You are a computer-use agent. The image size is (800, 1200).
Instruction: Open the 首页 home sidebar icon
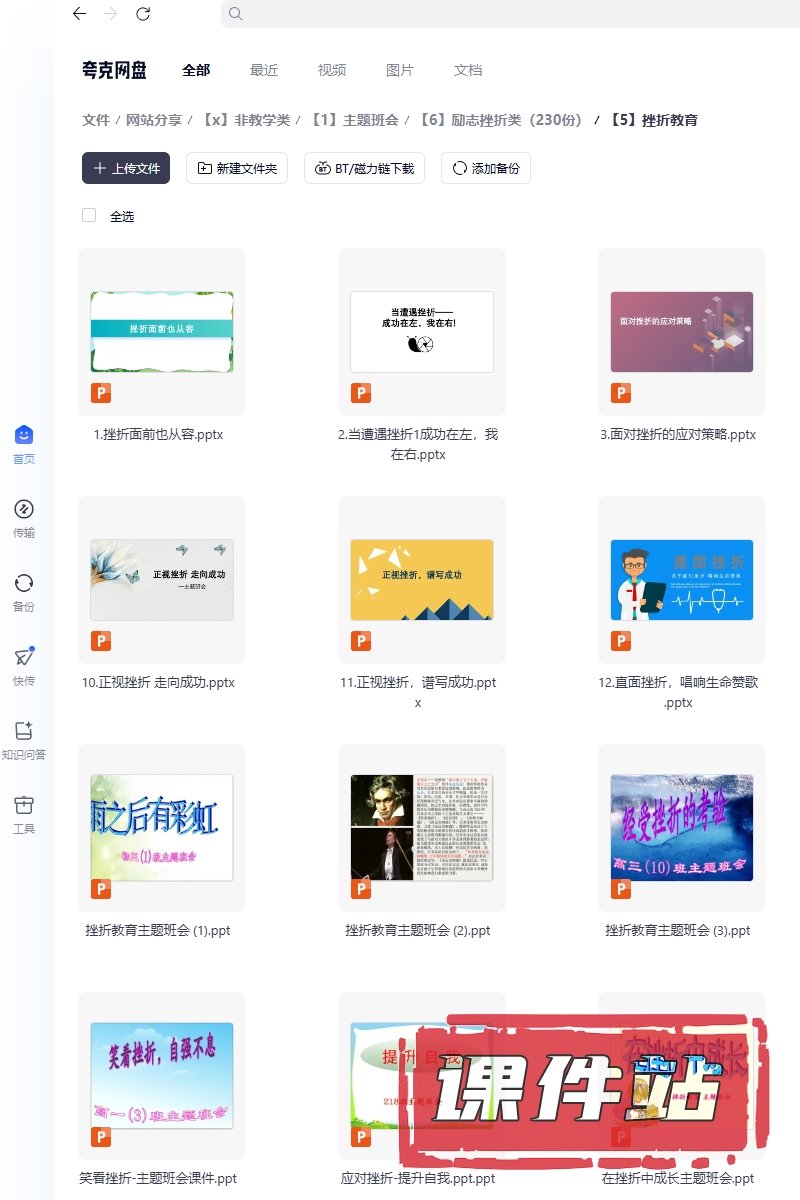tap(24, 435)
